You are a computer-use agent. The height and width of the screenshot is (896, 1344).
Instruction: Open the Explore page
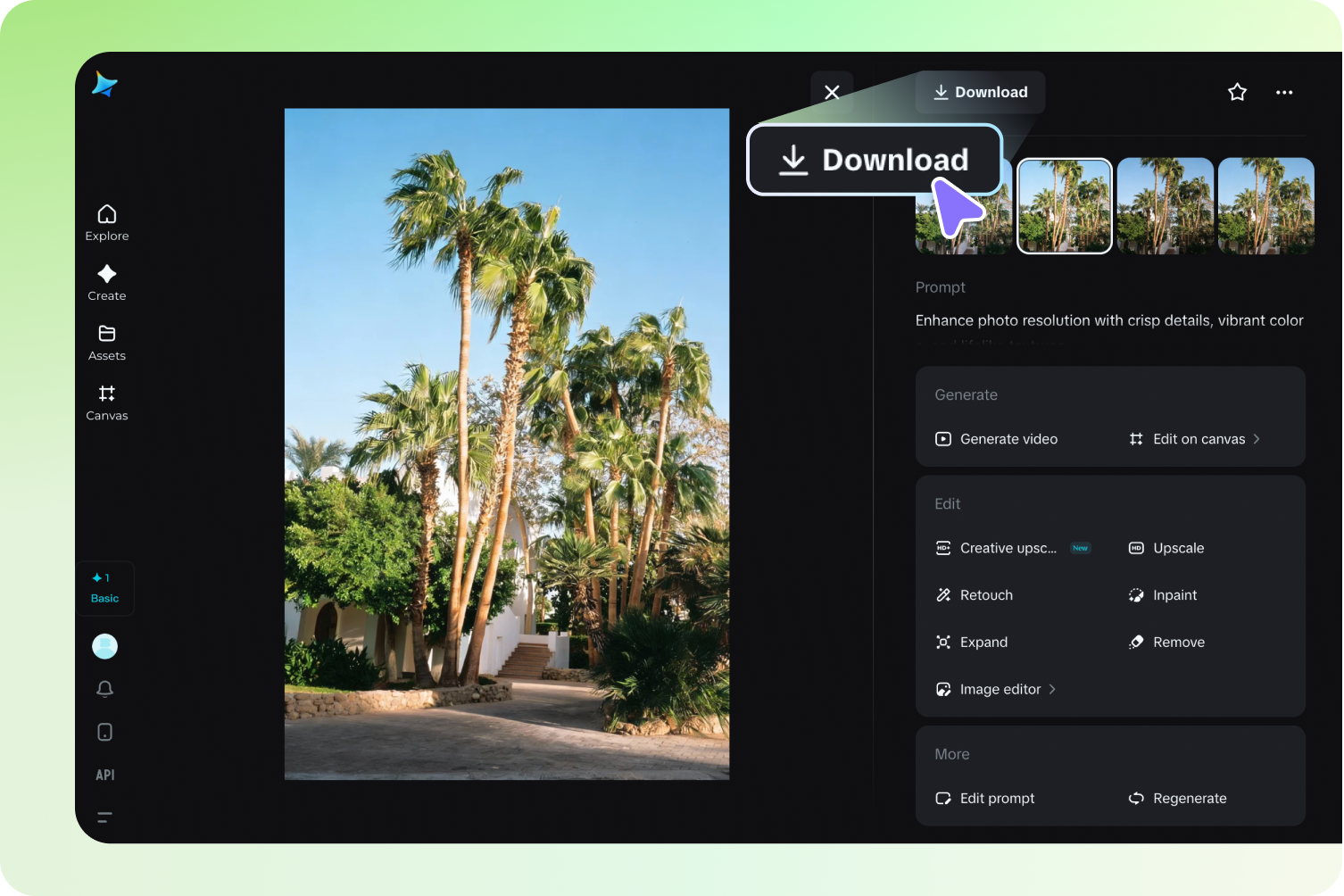[107, 223]
